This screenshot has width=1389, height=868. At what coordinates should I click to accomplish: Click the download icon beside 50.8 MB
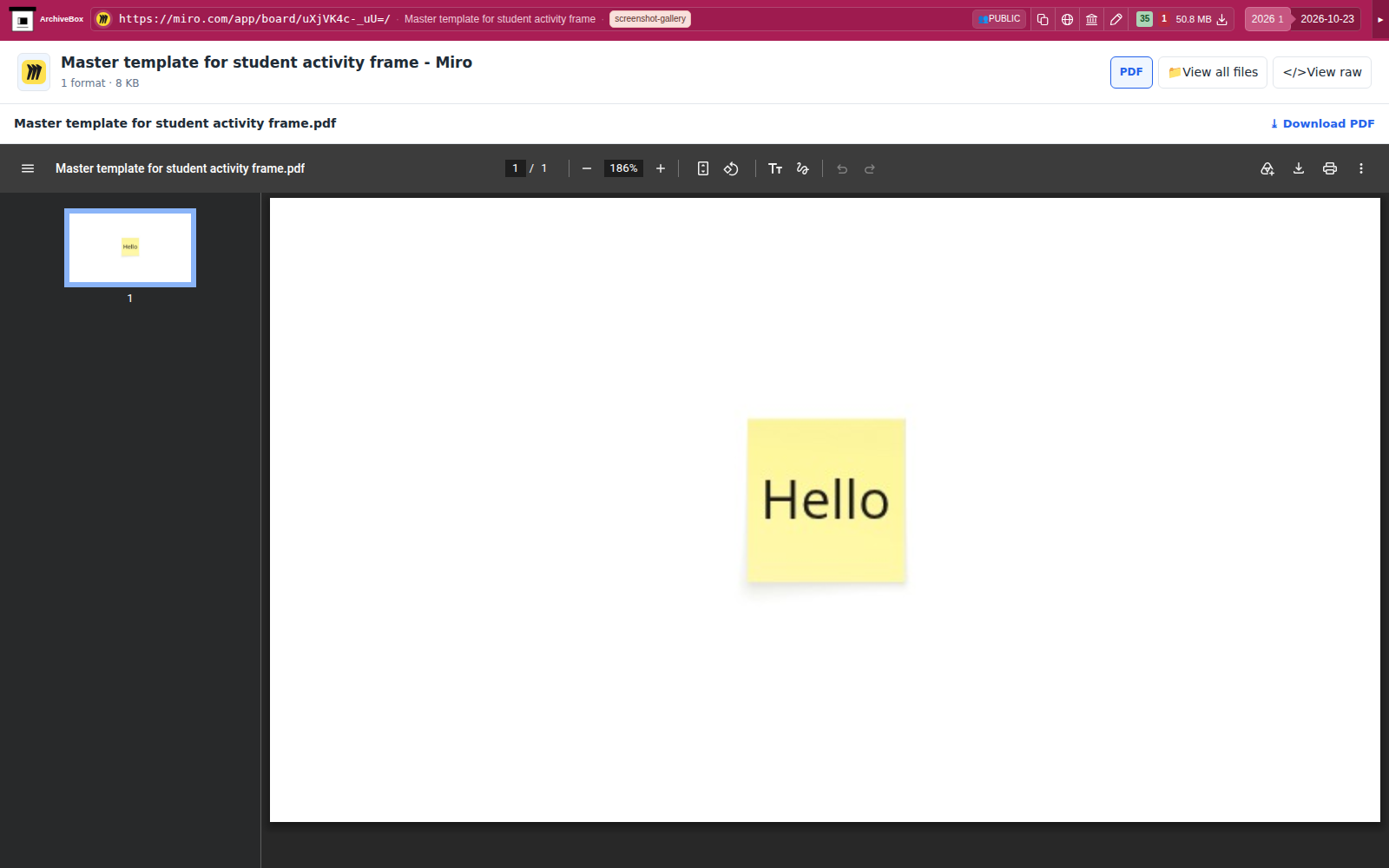(x=1222, y=19)
